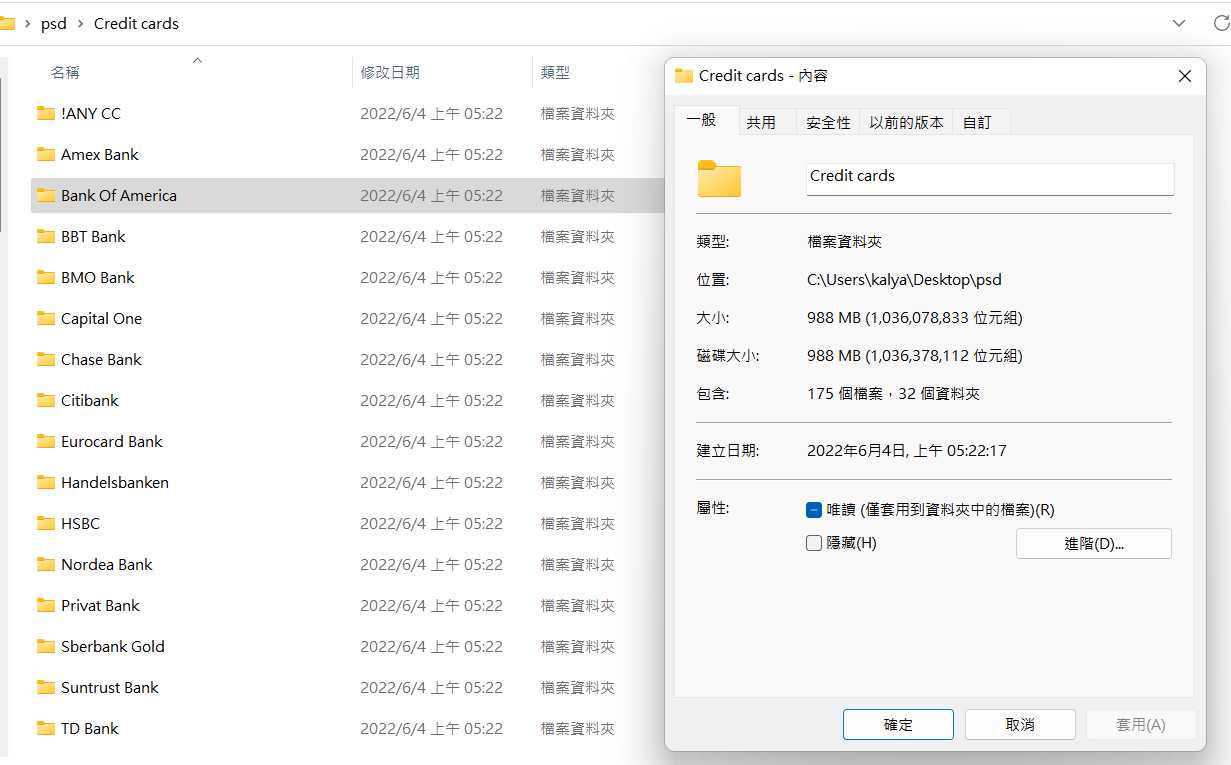This screenshot has width=1231, height=765.
Task: Select the Sberbank Gold folder name
Action: click(113, 646)
